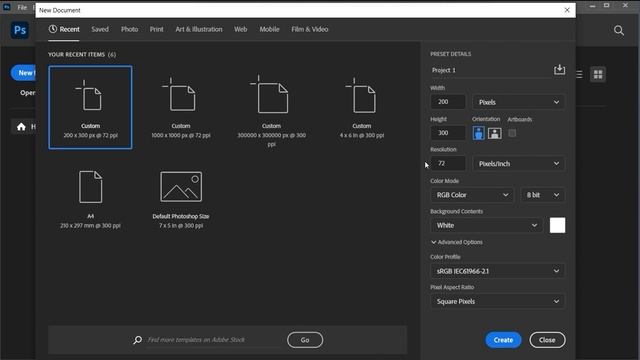Click the Photoshop Ps logo
640x360 pixels.
(x=20, y=30)
